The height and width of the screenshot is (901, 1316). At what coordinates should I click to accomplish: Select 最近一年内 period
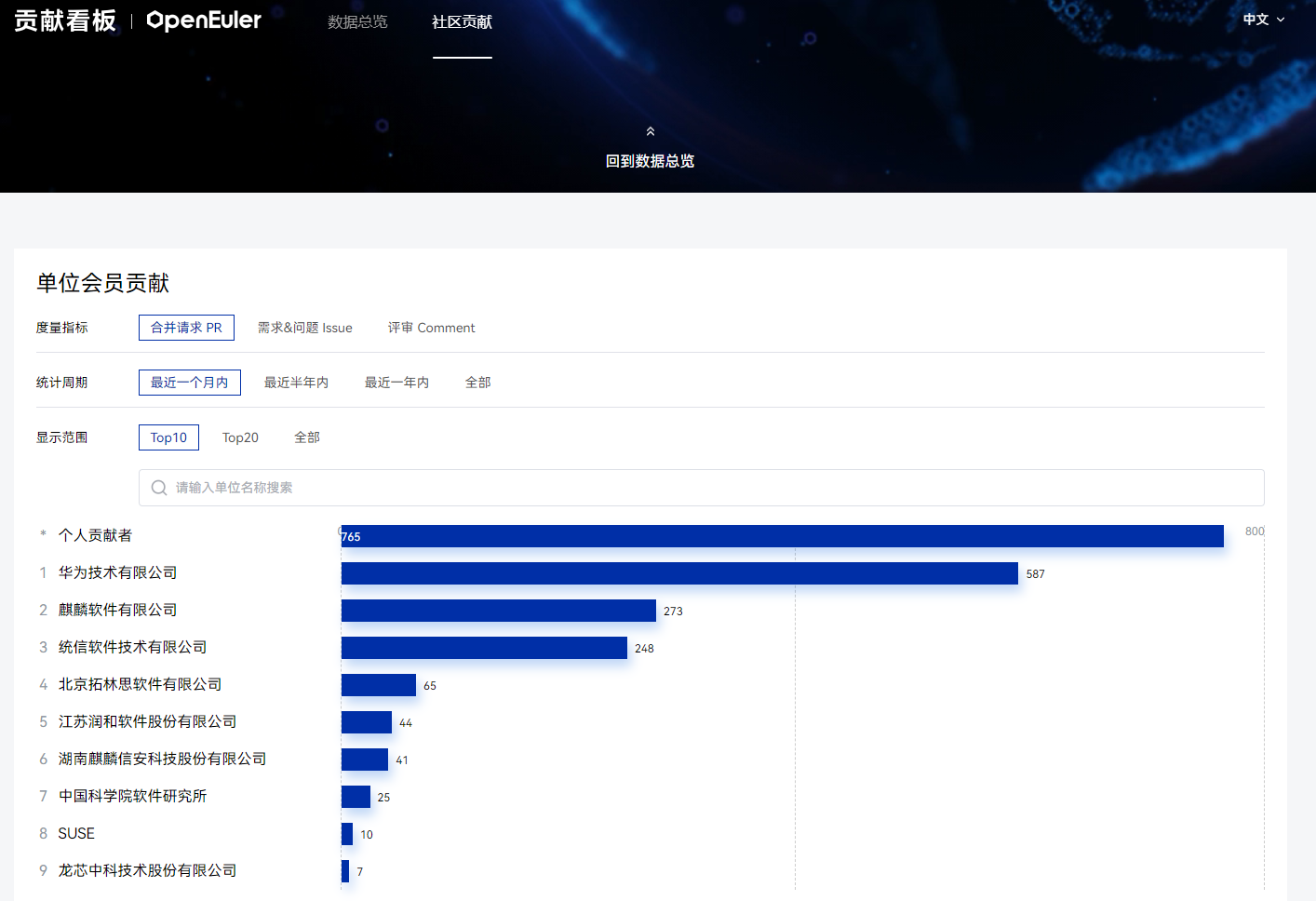396,383
